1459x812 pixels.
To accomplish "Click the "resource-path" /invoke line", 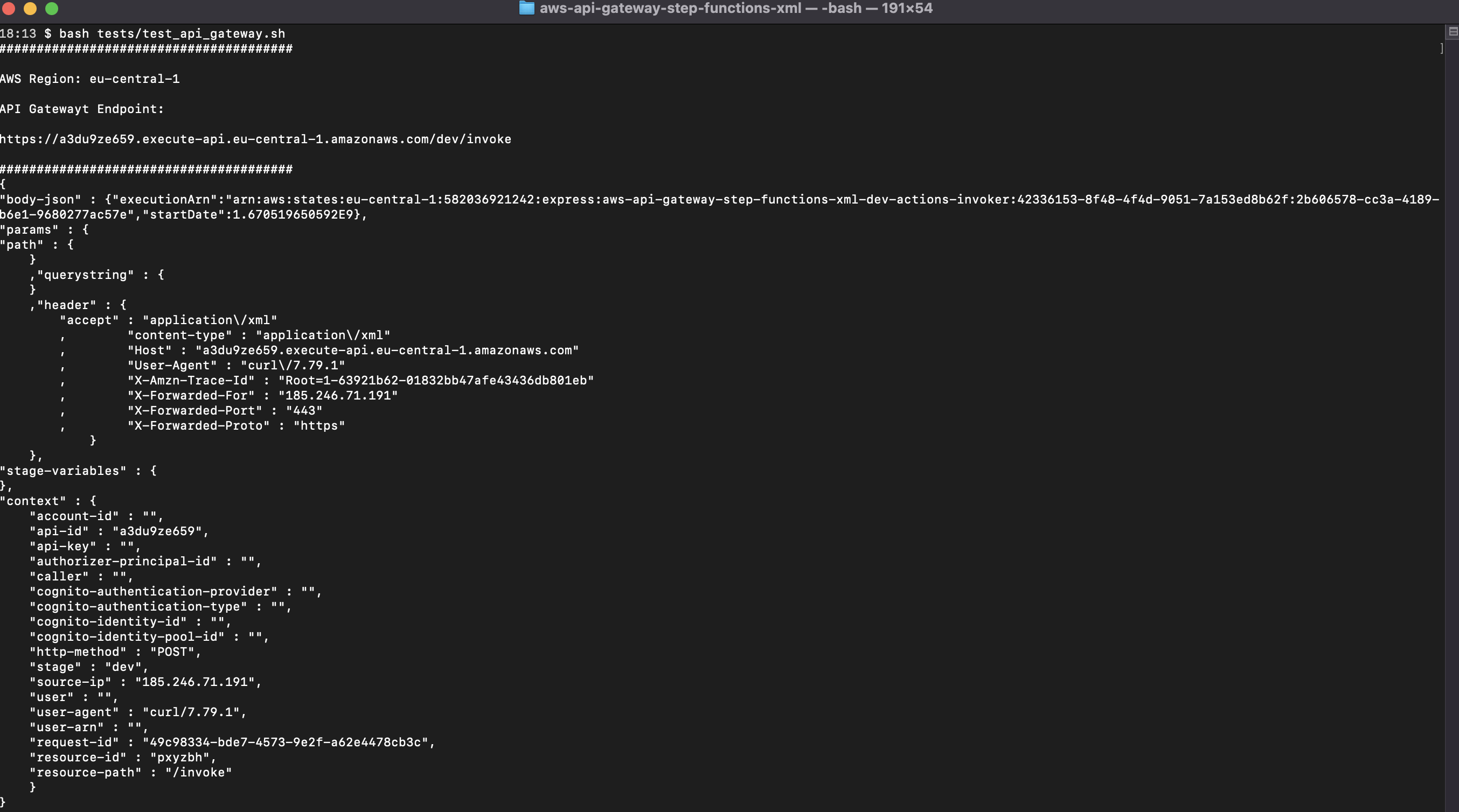I will [131, 772].
